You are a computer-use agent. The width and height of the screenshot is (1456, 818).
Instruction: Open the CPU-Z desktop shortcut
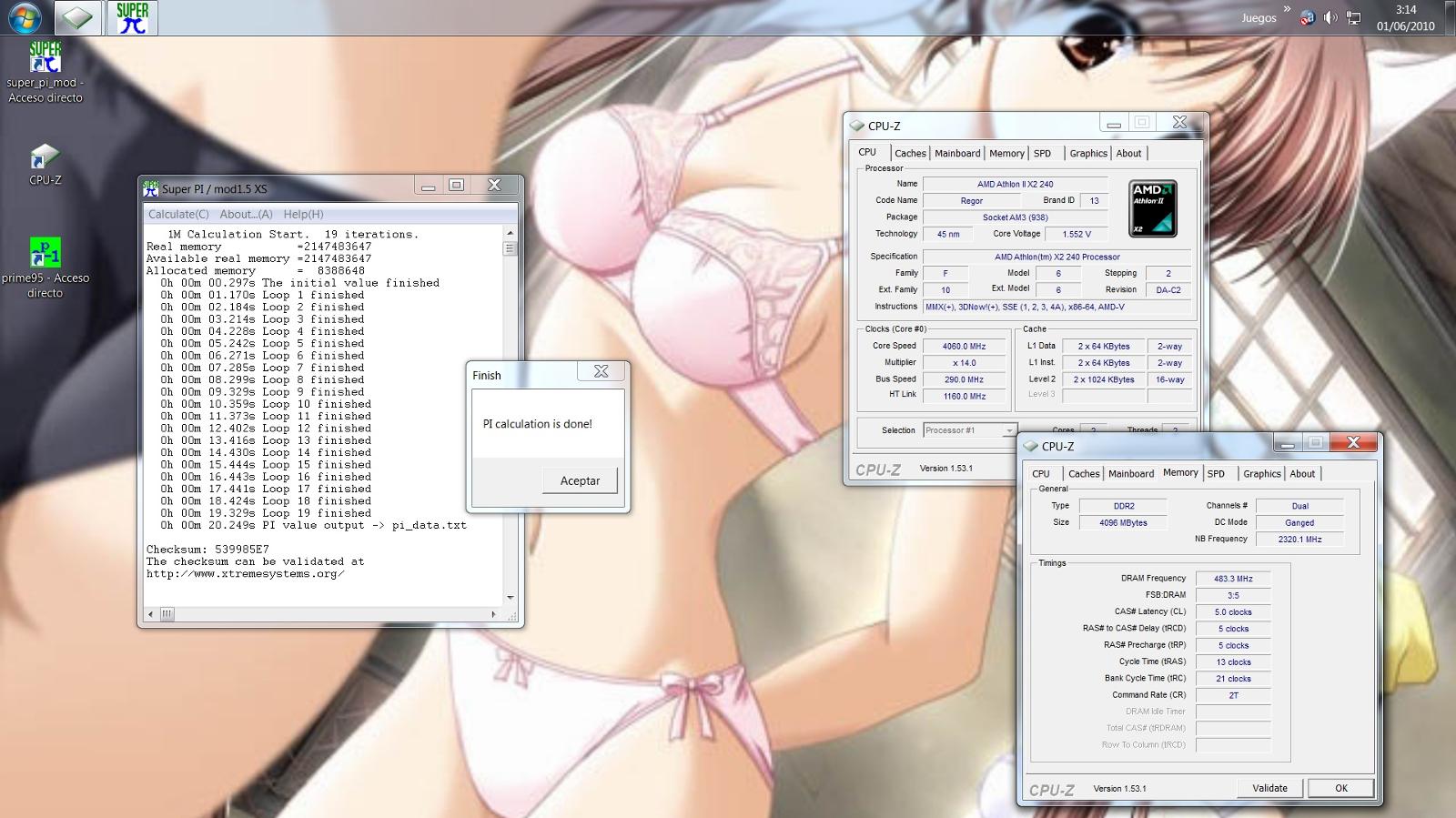(45, 164)
